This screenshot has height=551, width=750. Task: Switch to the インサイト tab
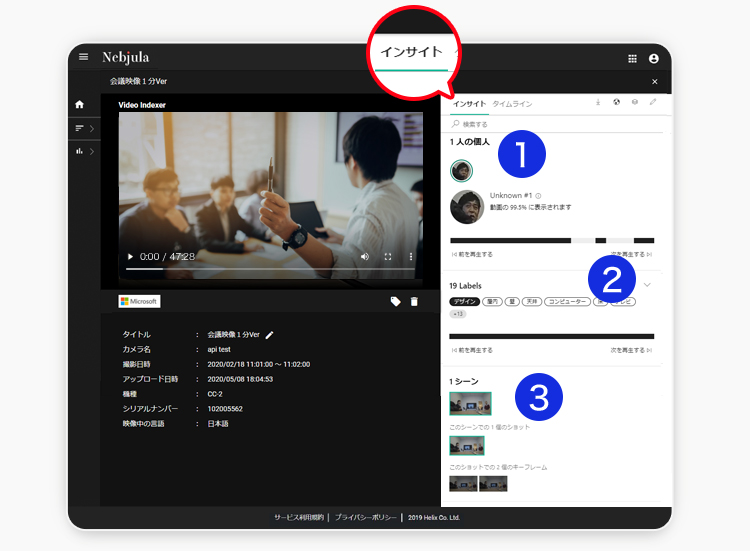pos(469,104)
